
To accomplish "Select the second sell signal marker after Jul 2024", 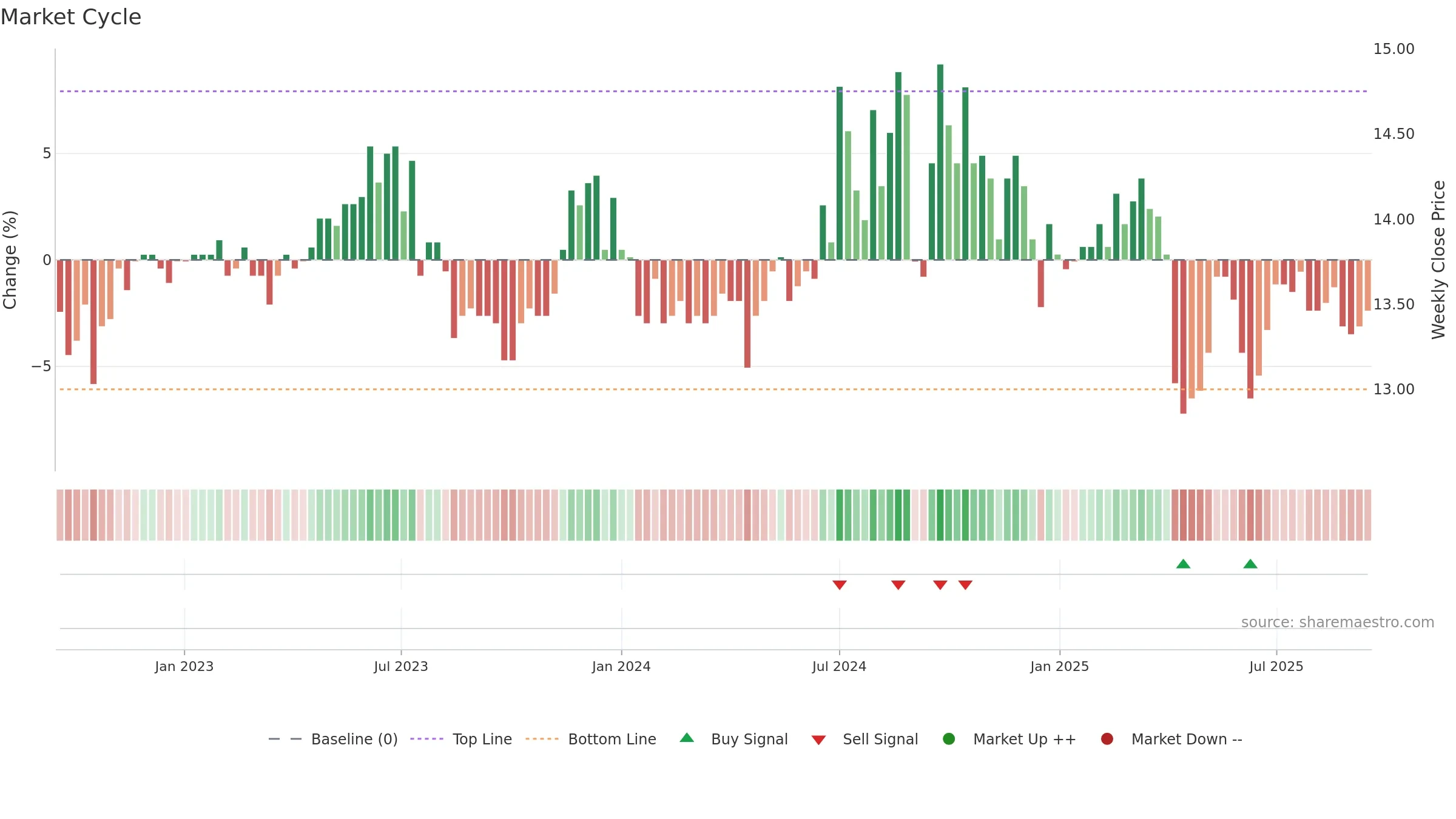I will click(898, 585).
